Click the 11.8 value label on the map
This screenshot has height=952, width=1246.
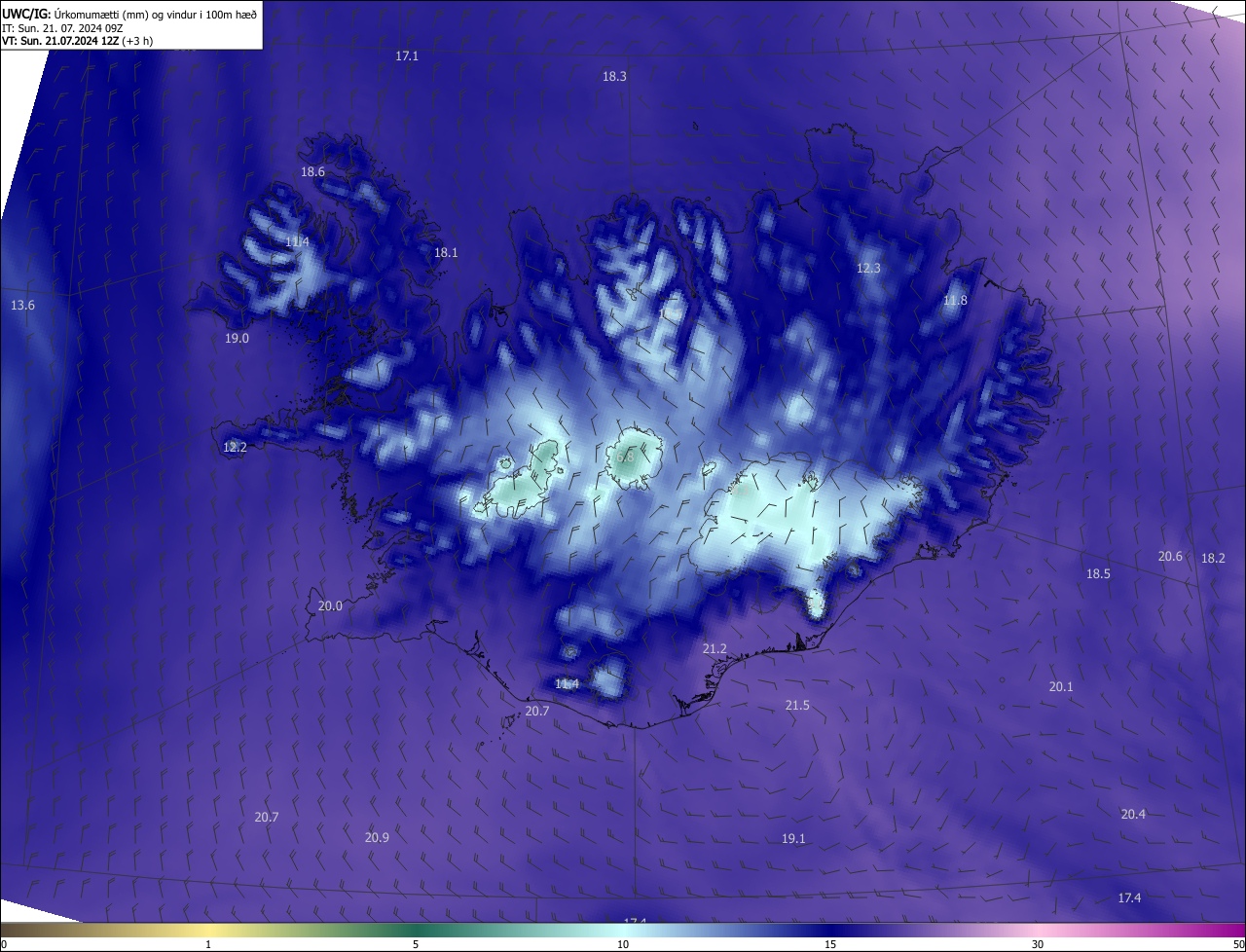pyautogui.click(x=955, y=301)
